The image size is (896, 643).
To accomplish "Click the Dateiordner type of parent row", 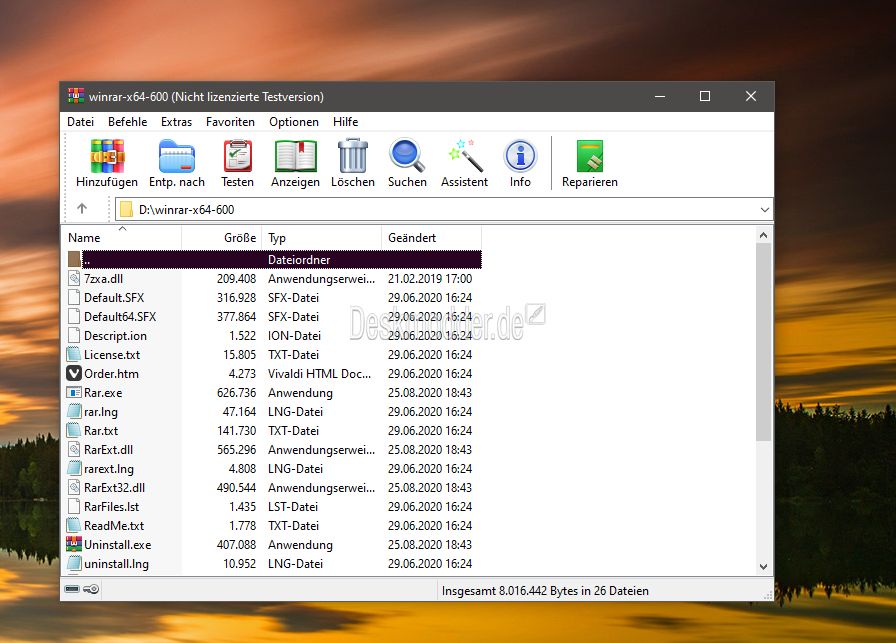I will click(x=299, y=259).
